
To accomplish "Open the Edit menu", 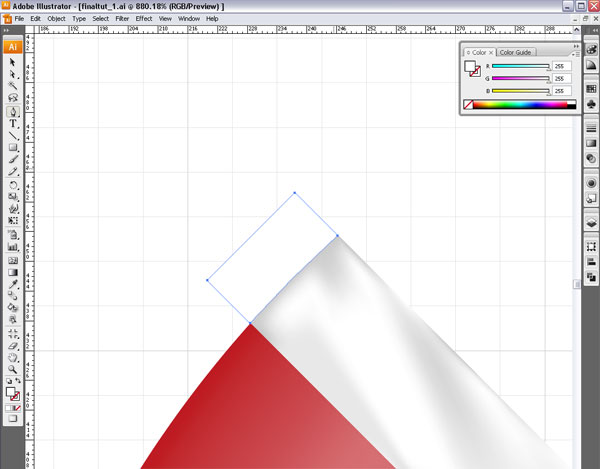I will click(x=36, y=18).
